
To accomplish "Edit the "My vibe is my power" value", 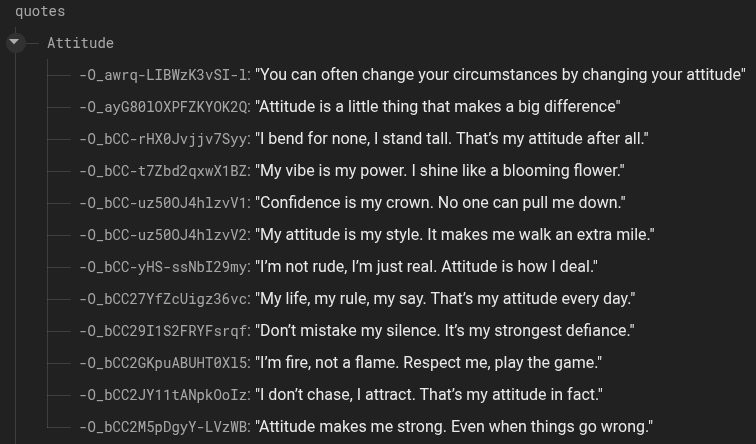I will coord(440,171).
